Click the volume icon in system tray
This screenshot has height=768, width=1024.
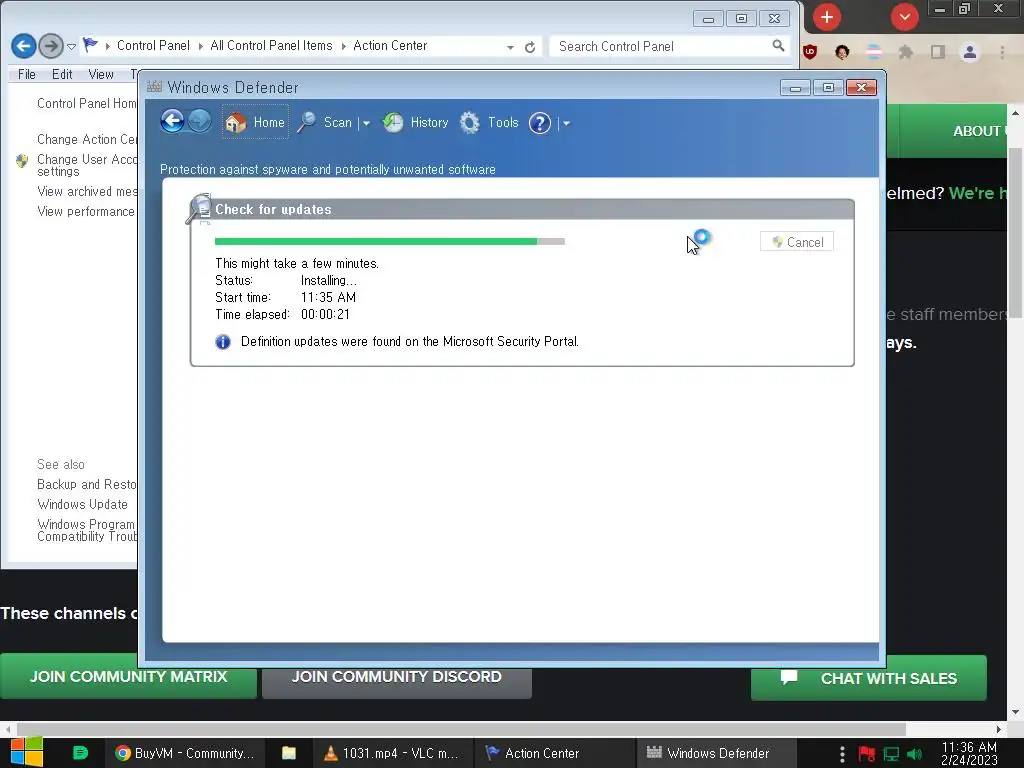pos(914,754)
